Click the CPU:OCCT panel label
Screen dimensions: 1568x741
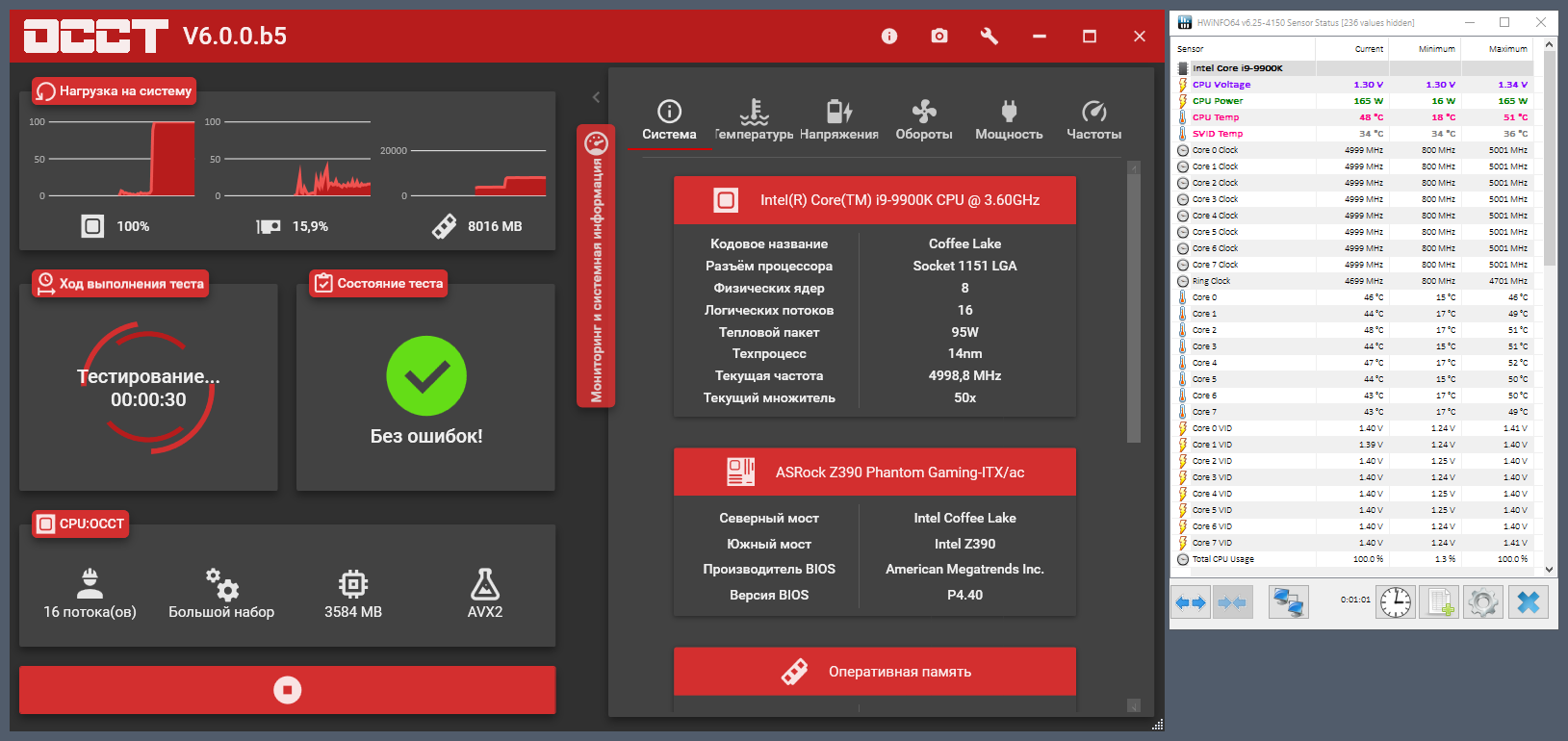(81, 524)
